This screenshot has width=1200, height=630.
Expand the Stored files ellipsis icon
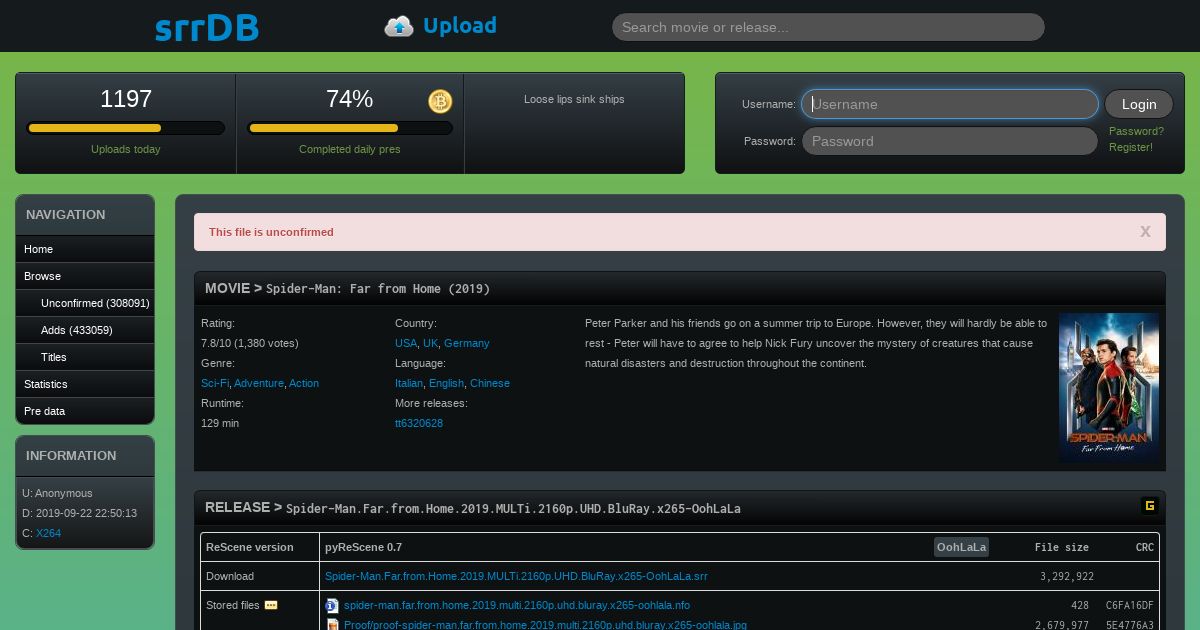(271, 605)
